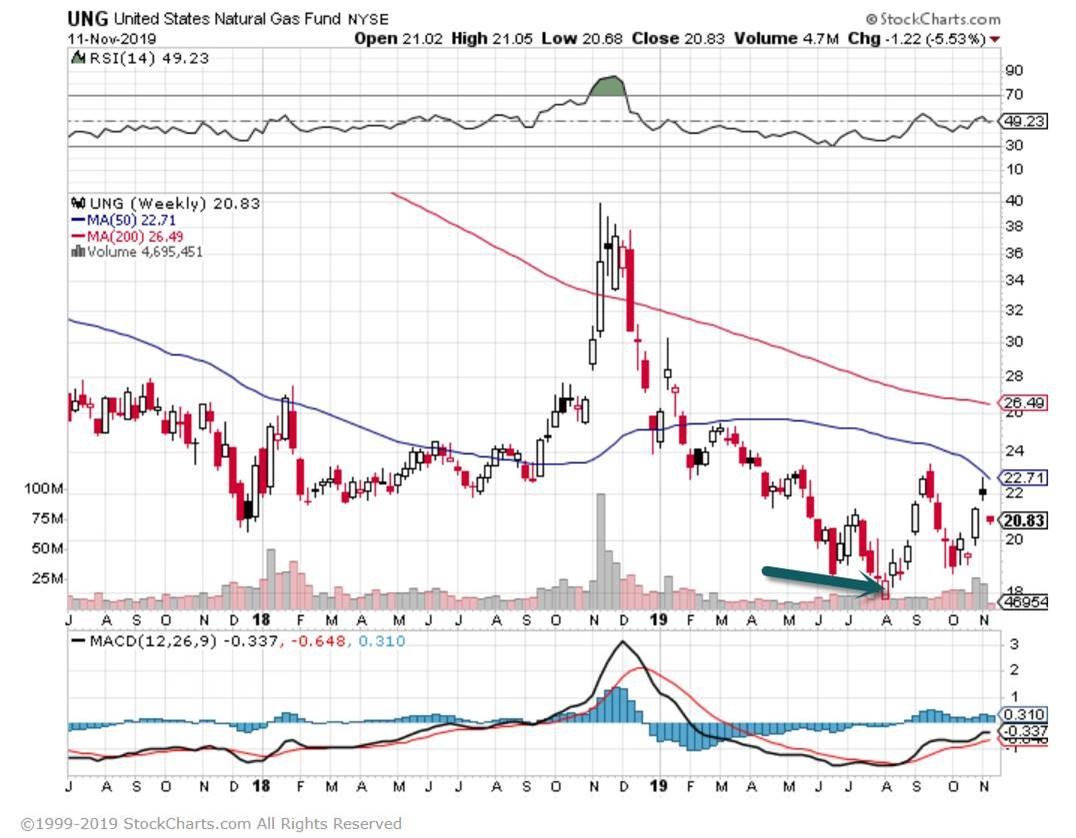
Task: Click the tallest gray volume bar in November 2018
Action: (601, 552)
